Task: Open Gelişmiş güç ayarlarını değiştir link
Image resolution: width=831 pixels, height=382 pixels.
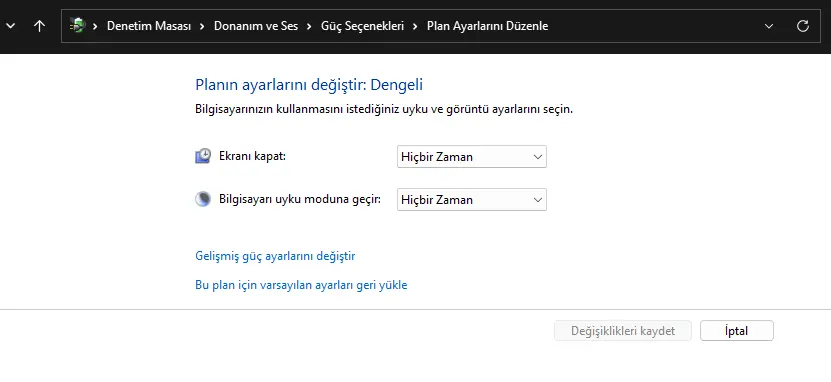Action: [x=275, y=256]
